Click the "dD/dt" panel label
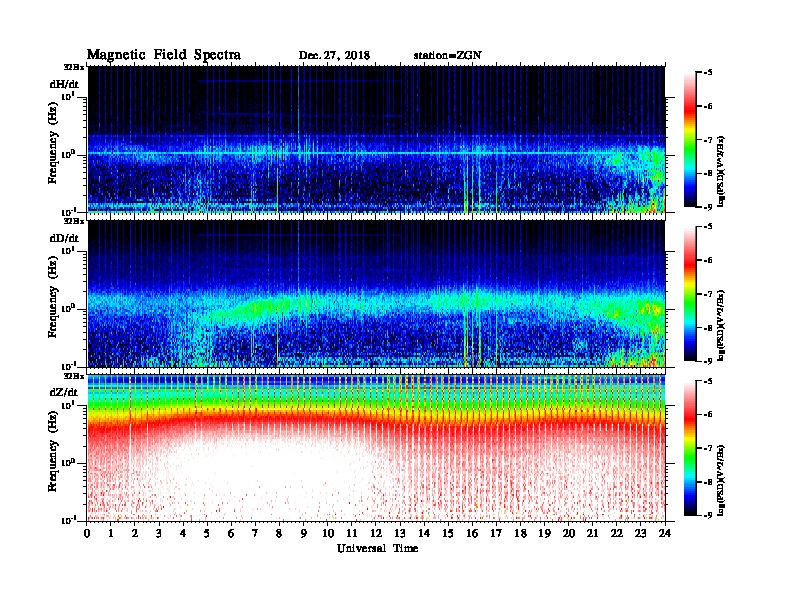 64,238
